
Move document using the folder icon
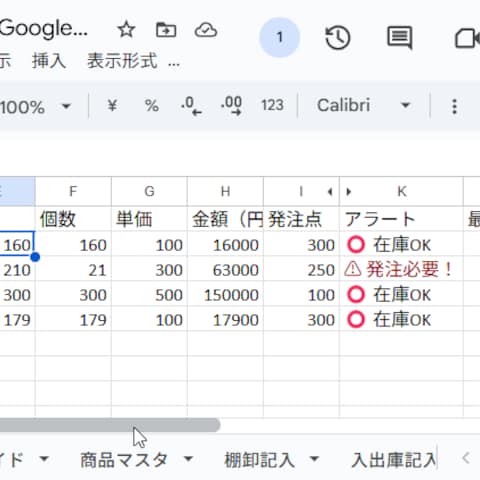(x=166, y=30)
